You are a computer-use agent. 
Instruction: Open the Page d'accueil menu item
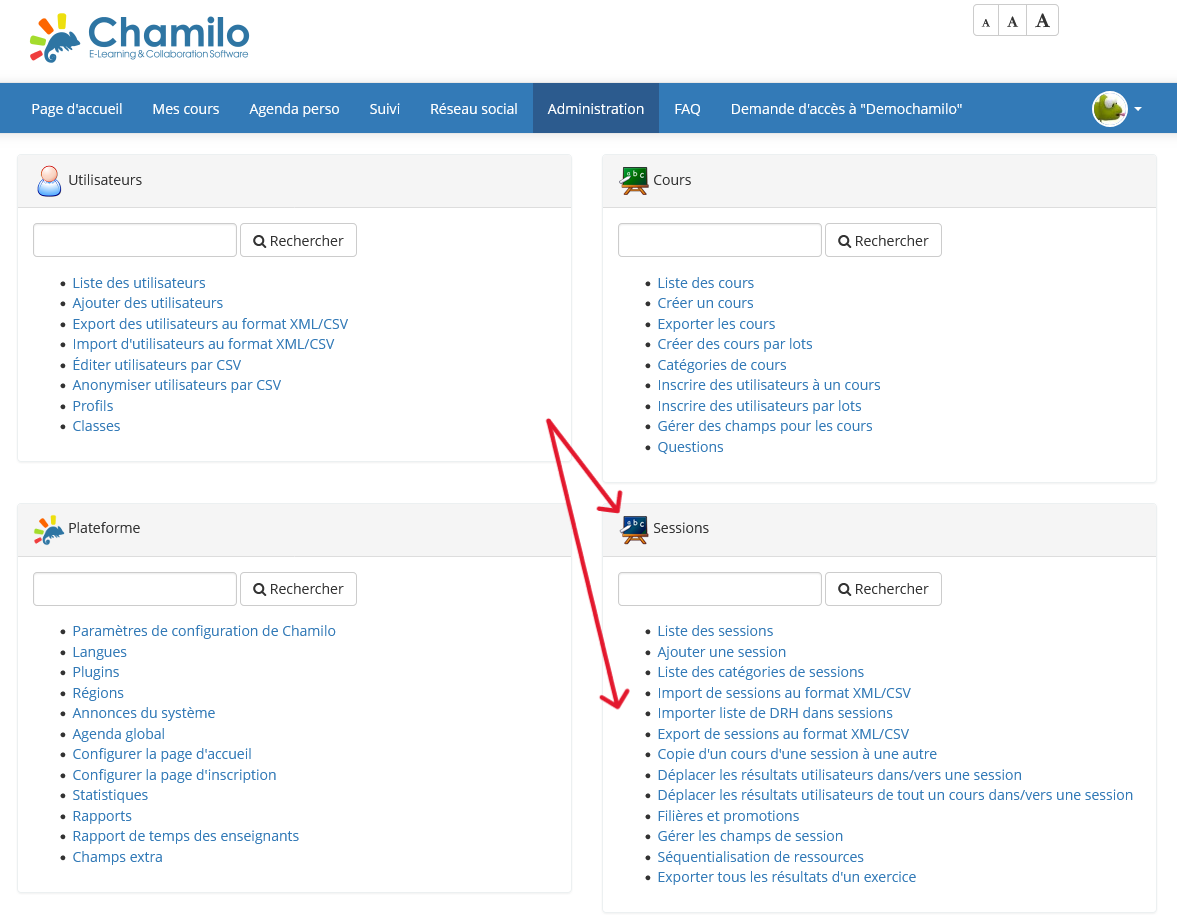(77, 108)
